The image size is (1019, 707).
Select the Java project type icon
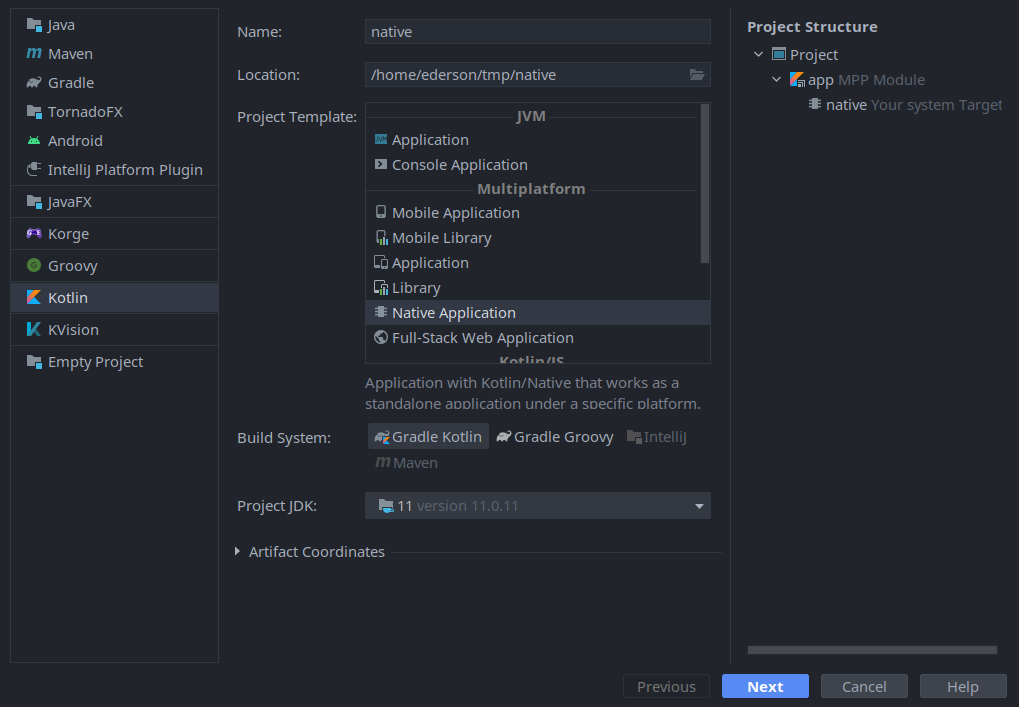[34, 25]
